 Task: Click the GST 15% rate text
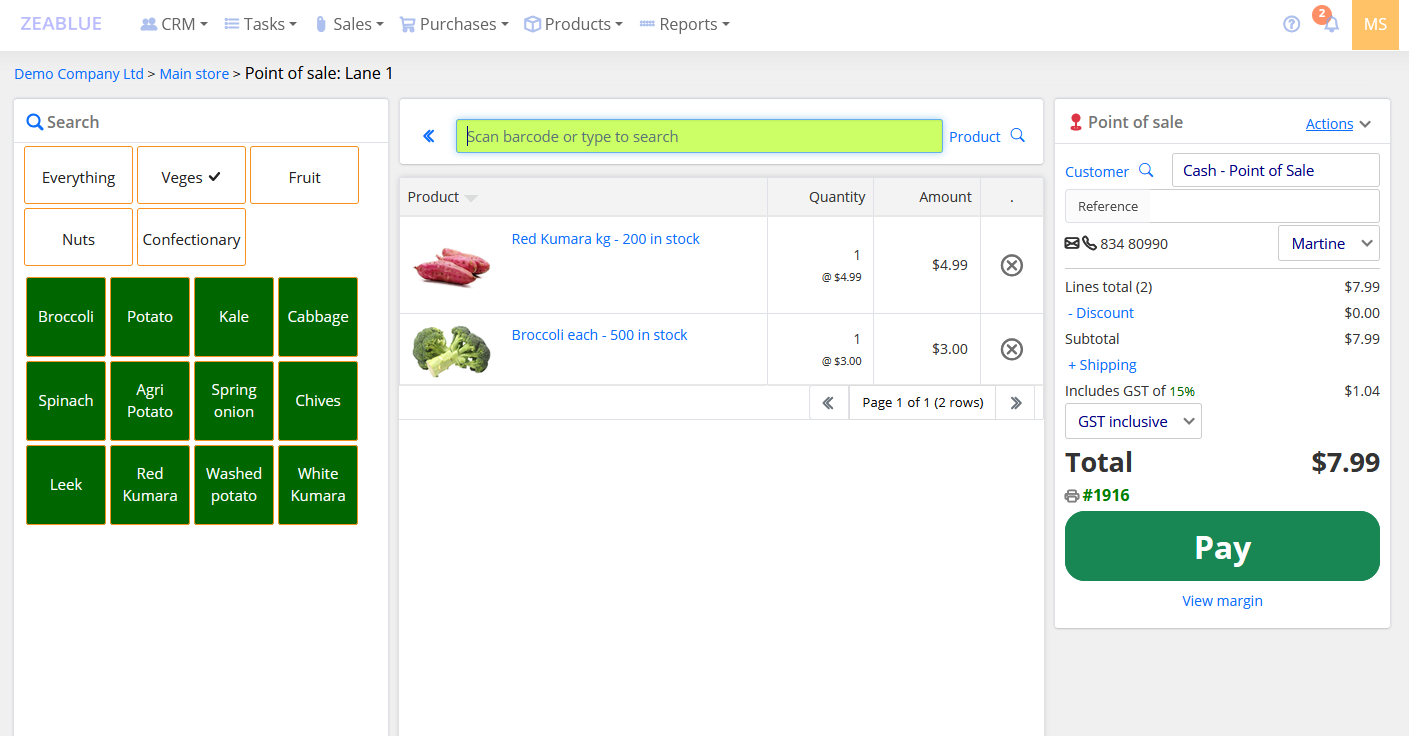tap(1182, 391)
